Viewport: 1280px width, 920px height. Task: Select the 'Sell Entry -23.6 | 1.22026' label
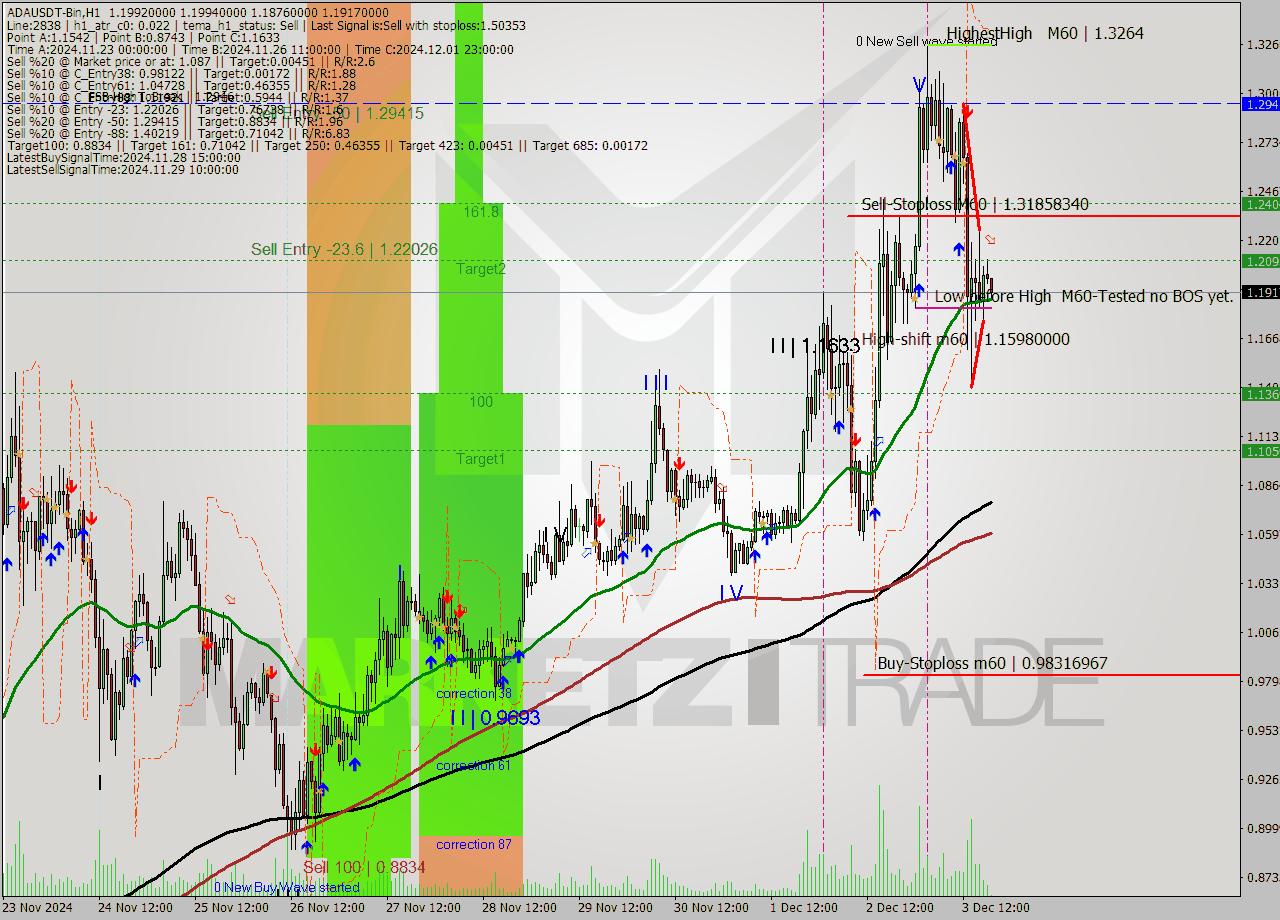coord(344,249)
